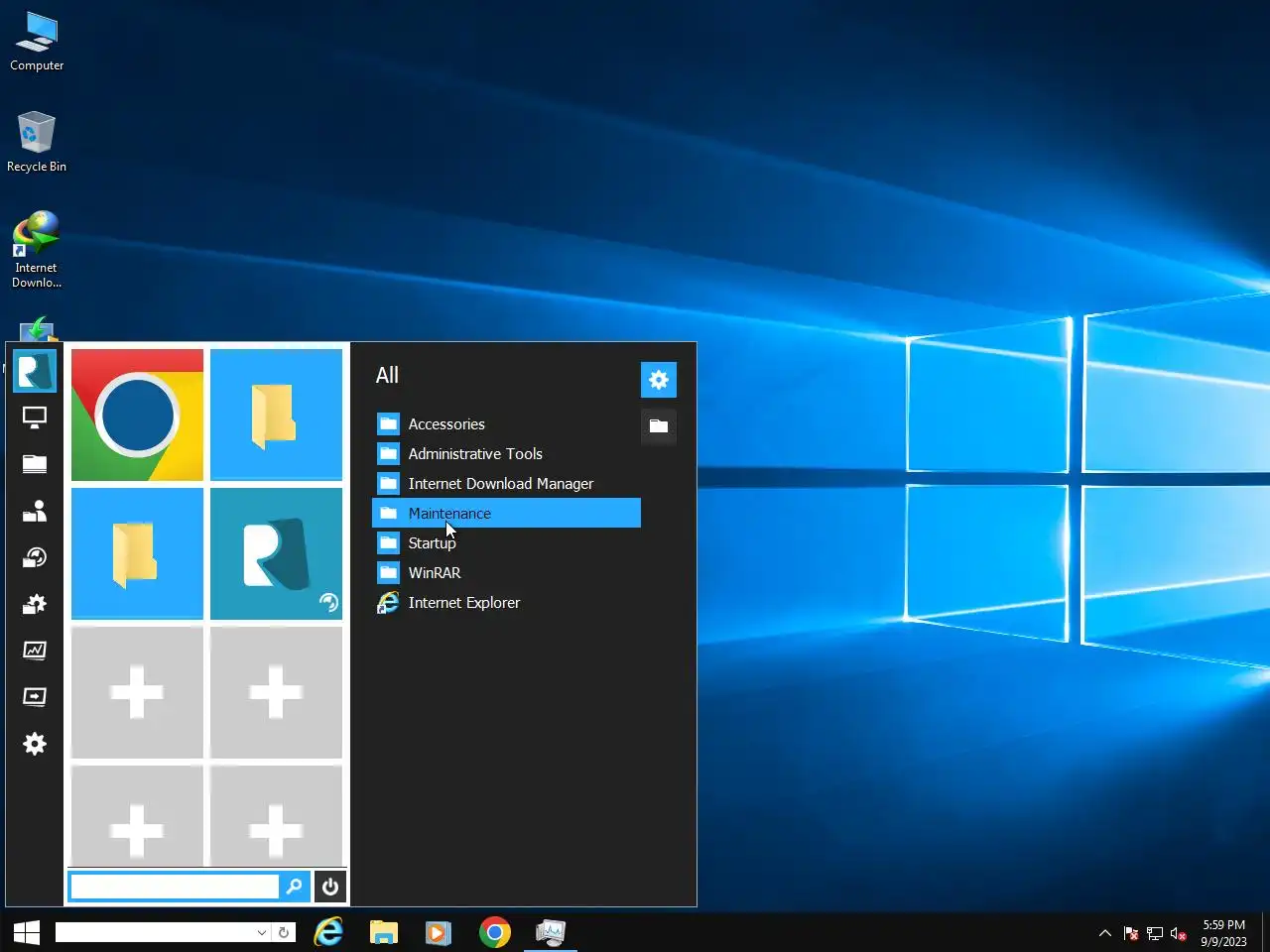The image size is (1270, 952).
Task: Open Internet Download Manager desktop shortcut
Action: pos(37,249)
